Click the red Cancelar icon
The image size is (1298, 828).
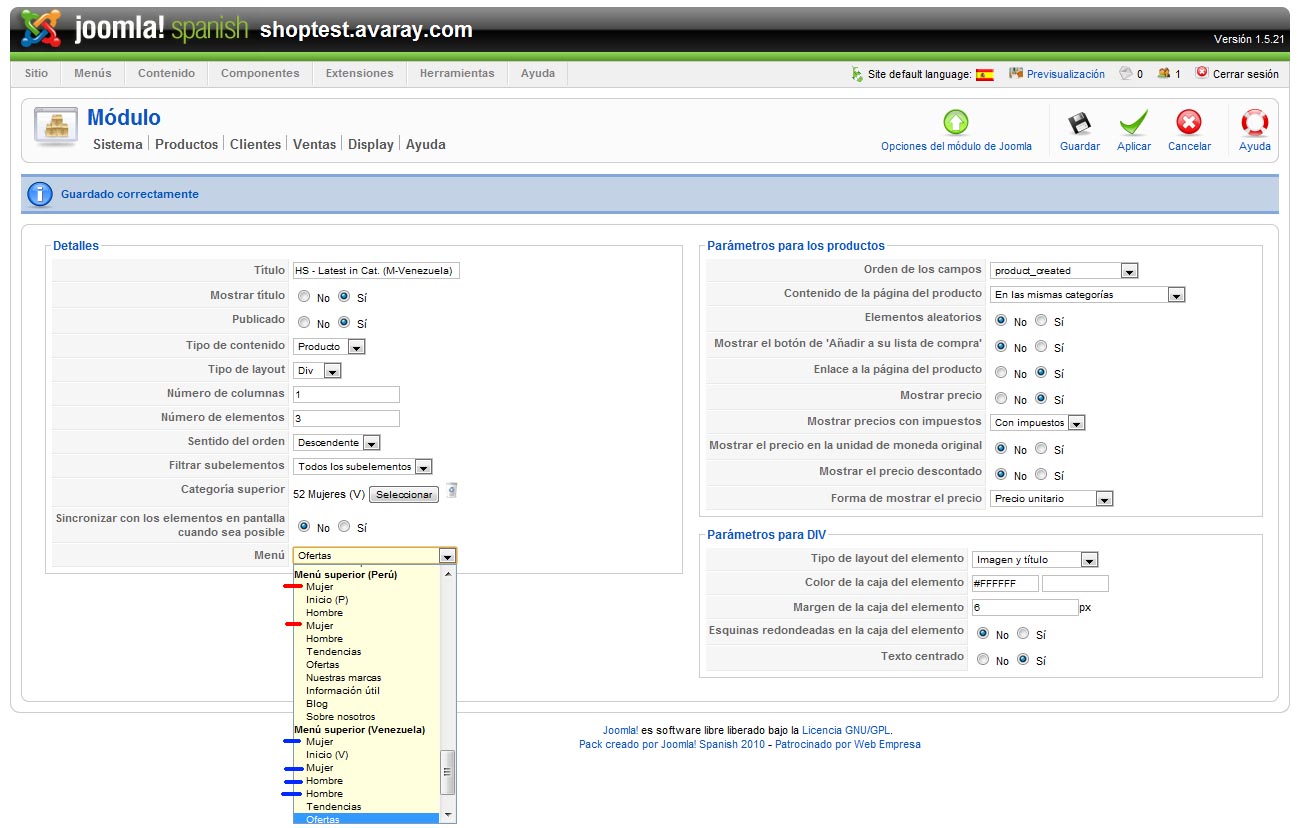click(1188, 124)
